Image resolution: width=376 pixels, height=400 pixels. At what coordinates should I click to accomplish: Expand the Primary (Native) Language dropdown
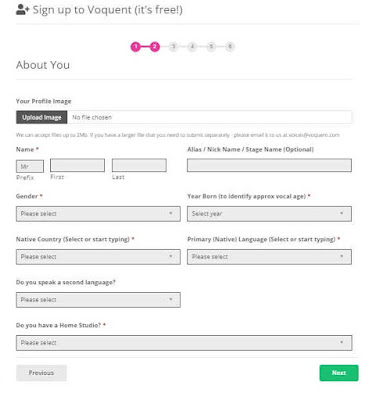point(269,257)
